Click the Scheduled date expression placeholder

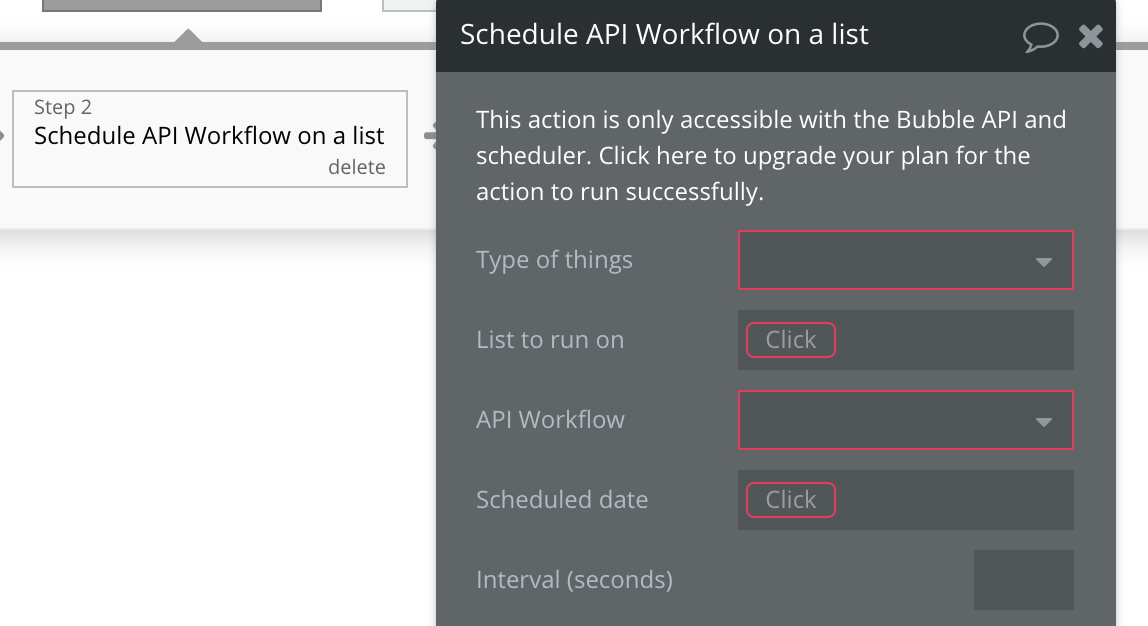point(790,500)
